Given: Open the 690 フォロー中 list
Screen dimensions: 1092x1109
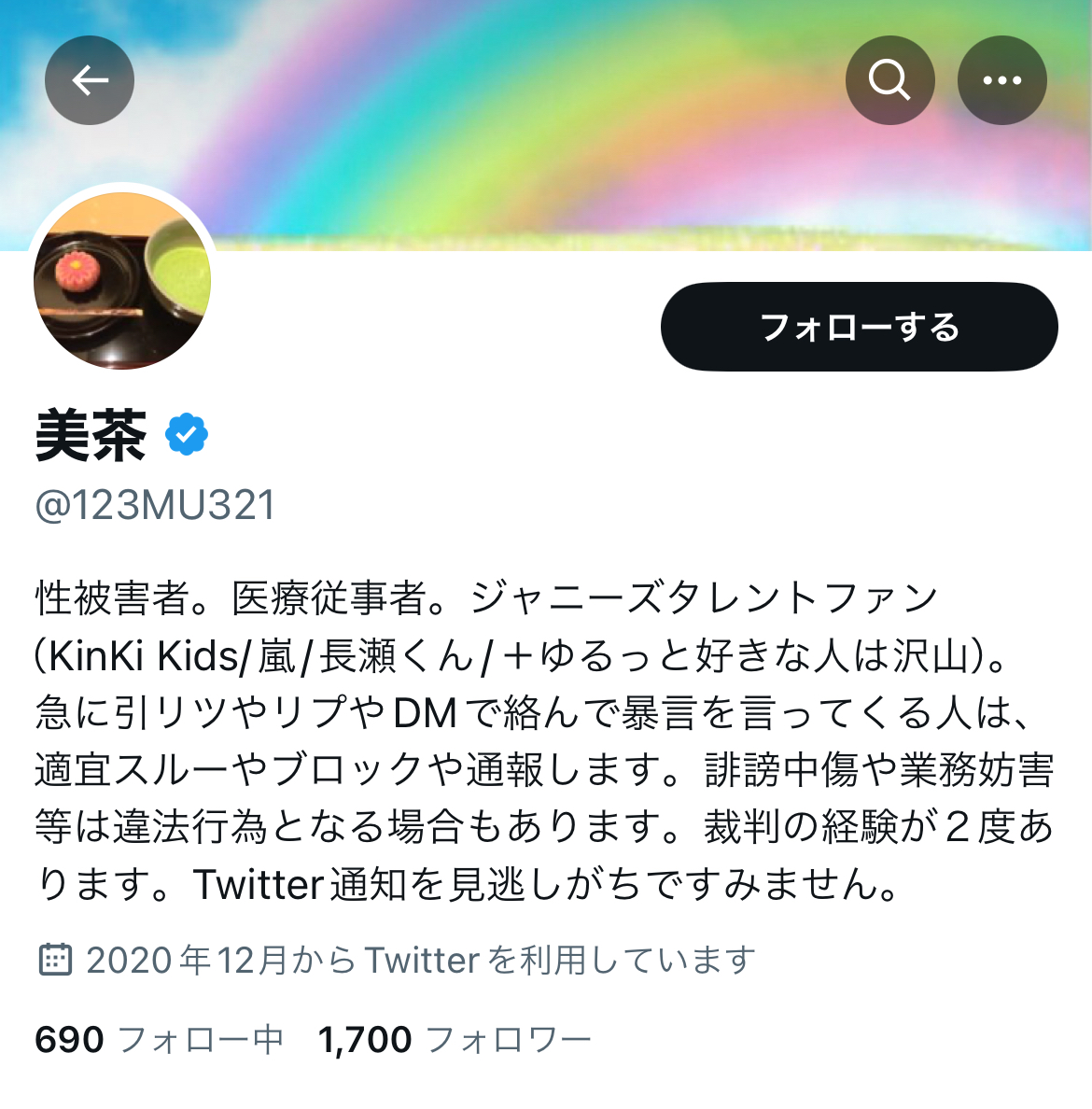Looking at the screenshot, I should pos(159,1040).
